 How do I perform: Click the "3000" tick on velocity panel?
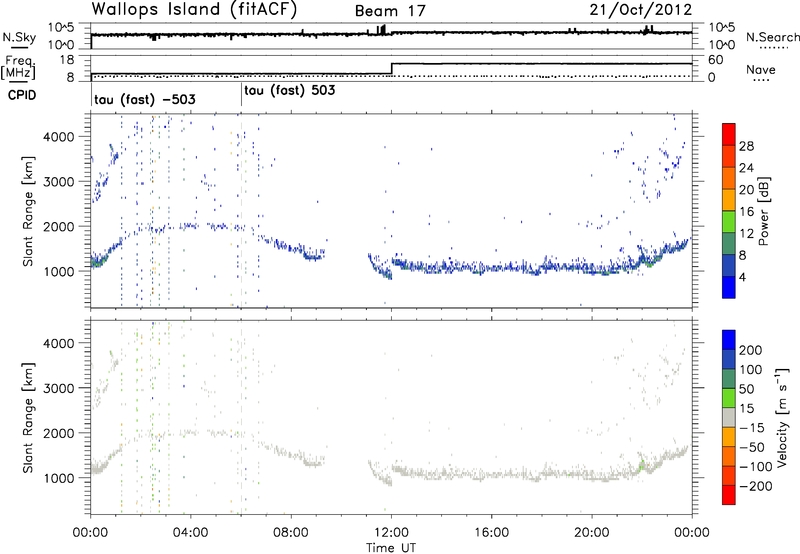[58, 388]
